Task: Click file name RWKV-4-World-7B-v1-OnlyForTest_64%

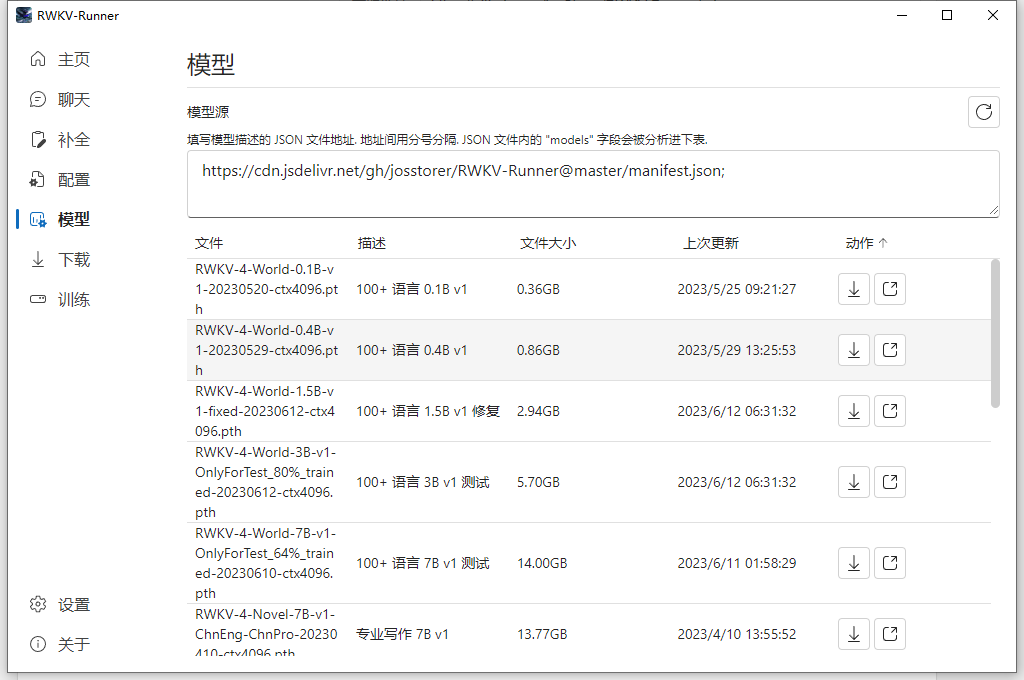Action: 265,563
